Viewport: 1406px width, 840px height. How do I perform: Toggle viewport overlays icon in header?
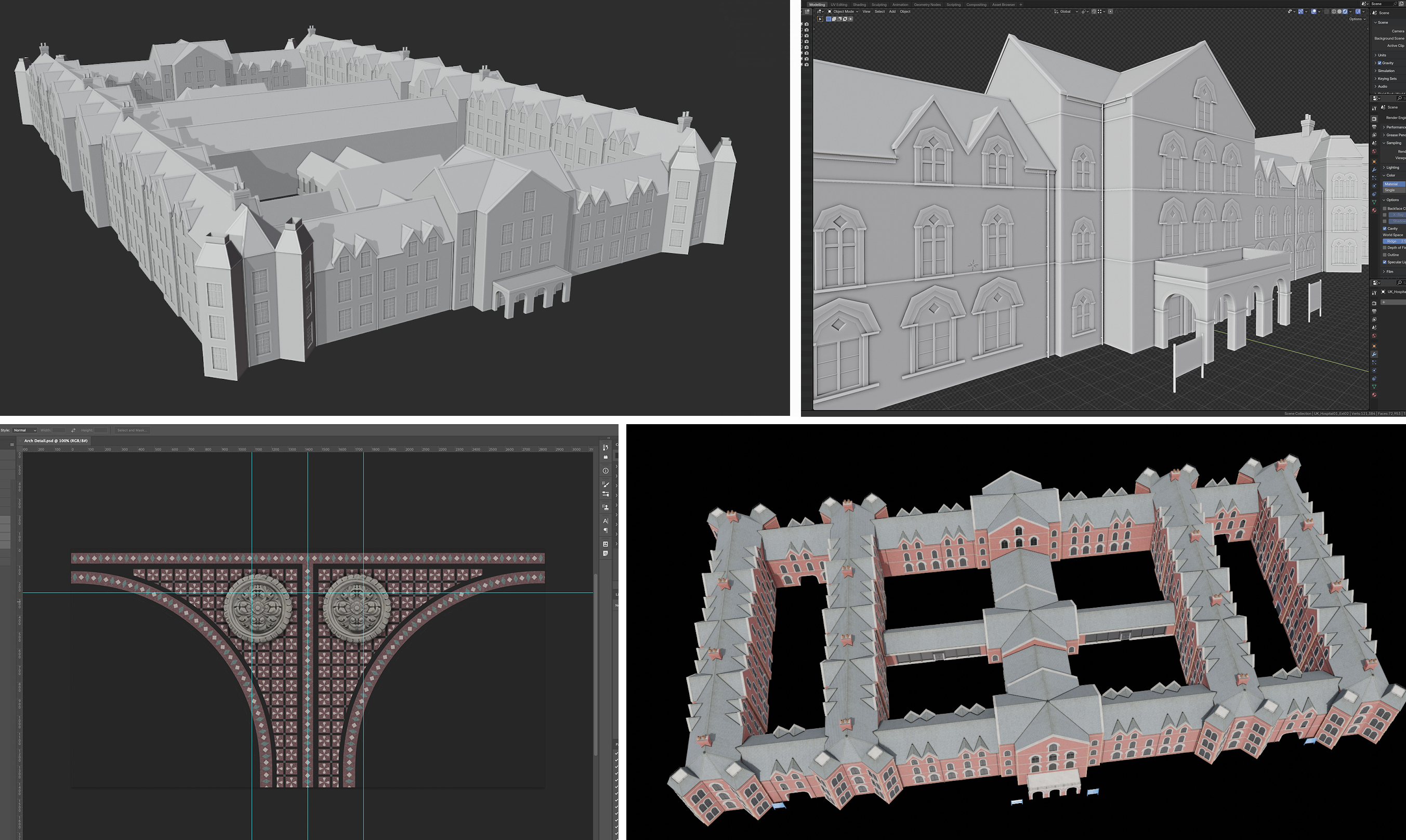[x=1315, y=11]
